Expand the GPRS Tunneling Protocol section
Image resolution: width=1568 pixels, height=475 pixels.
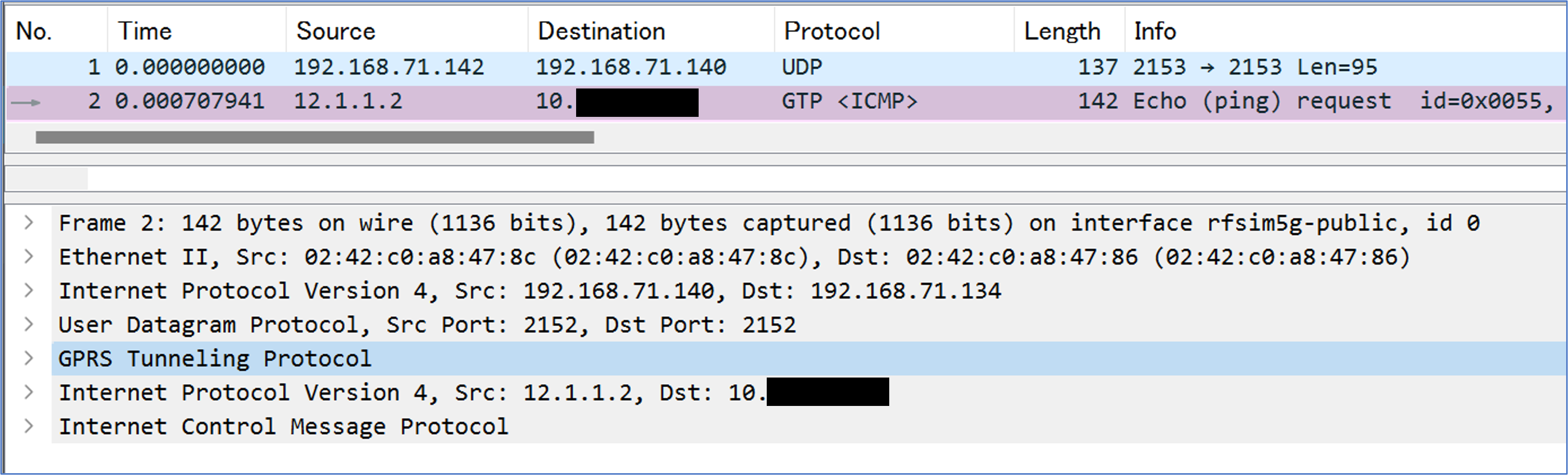pos(28,358)
